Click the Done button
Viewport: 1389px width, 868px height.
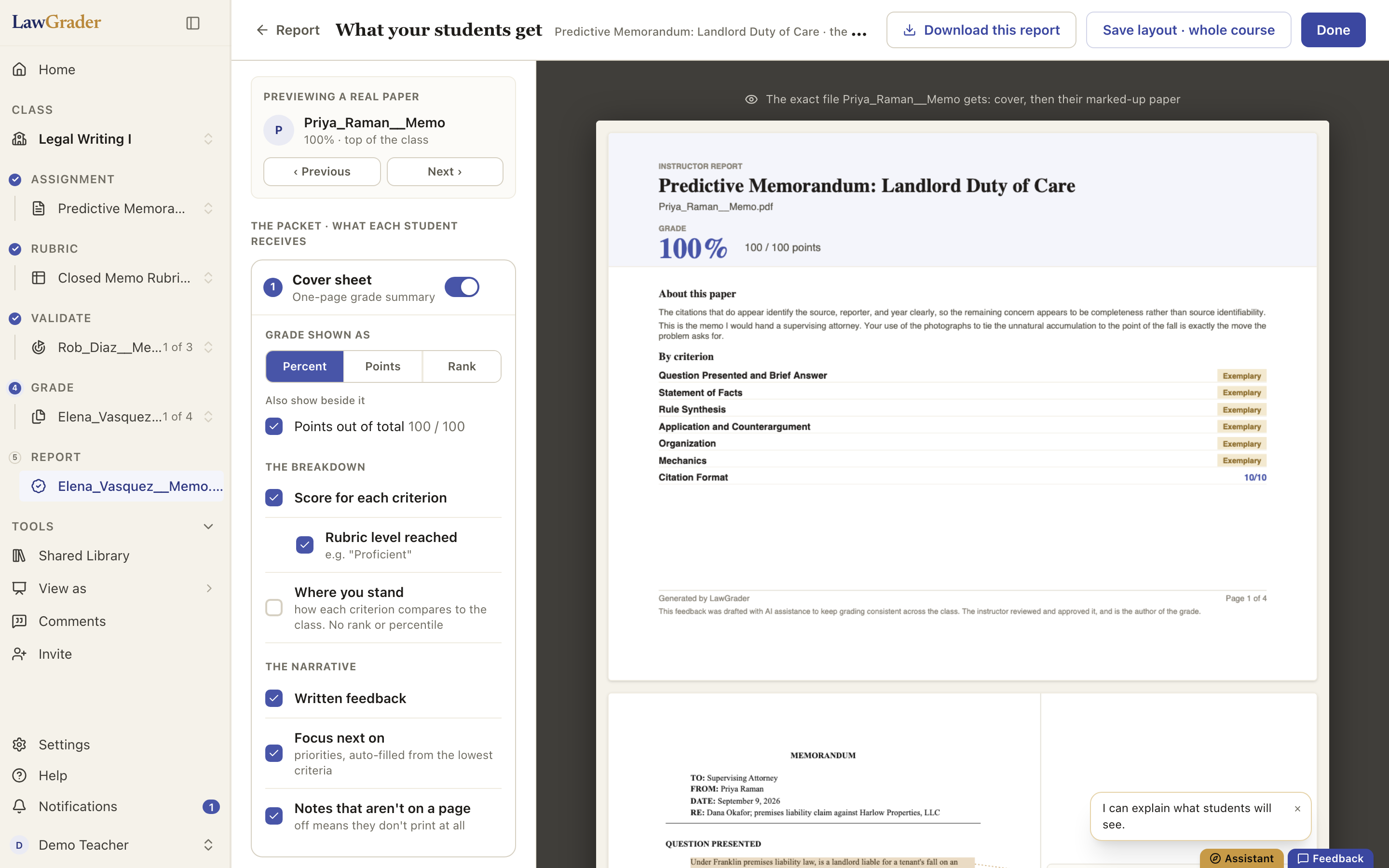point(1333,30)
